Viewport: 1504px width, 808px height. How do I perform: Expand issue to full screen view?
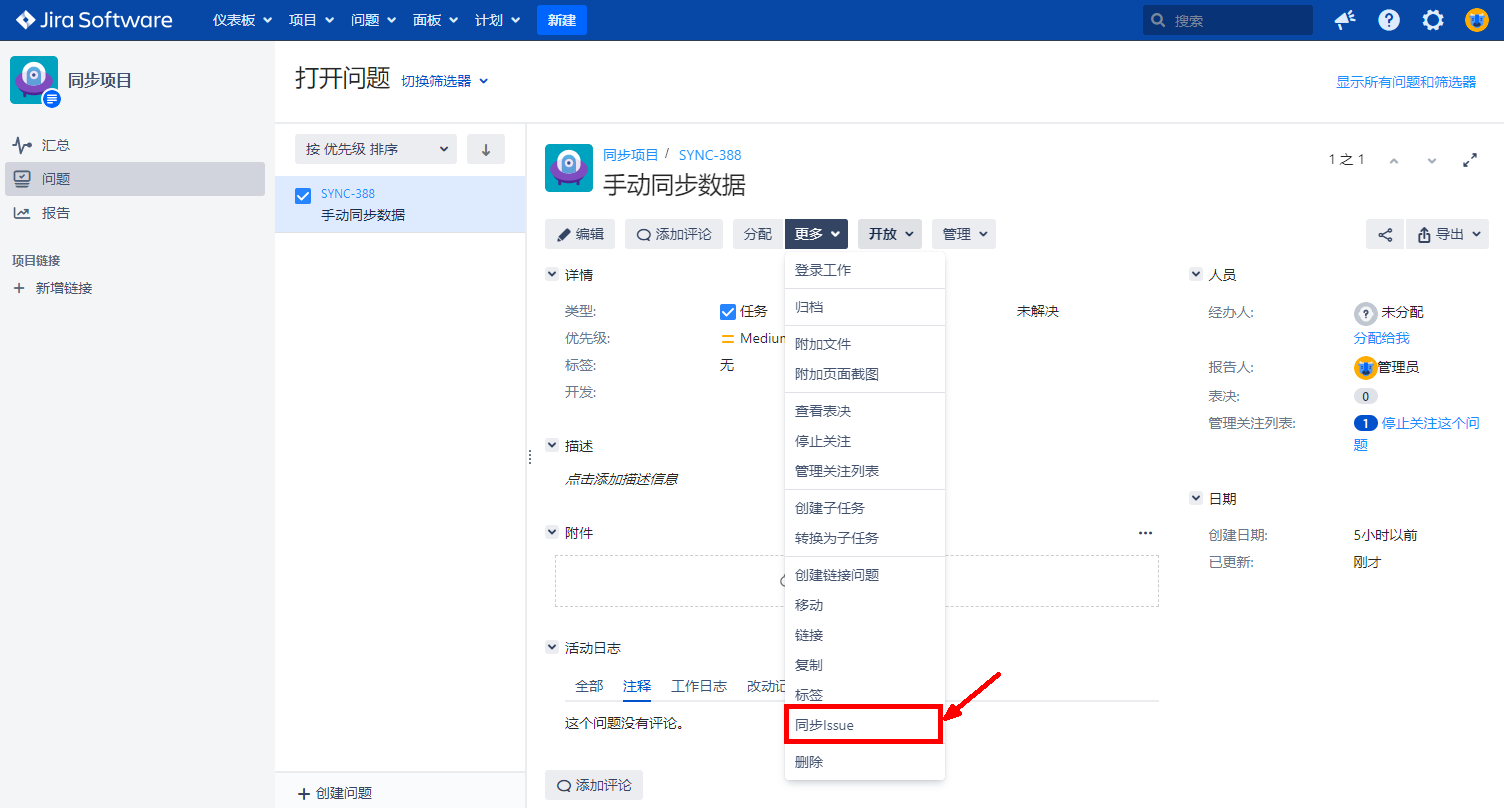click(x=1470, y=160)
